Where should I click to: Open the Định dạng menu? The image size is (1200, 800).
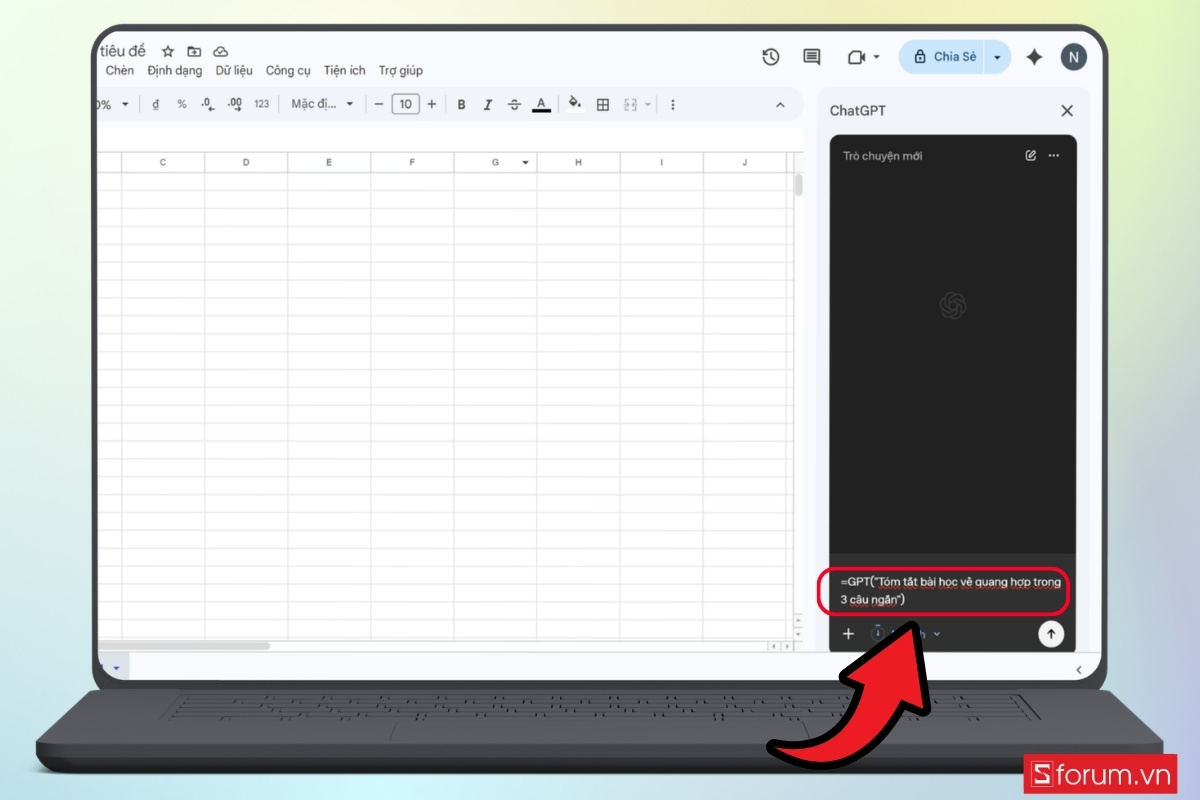174,71
